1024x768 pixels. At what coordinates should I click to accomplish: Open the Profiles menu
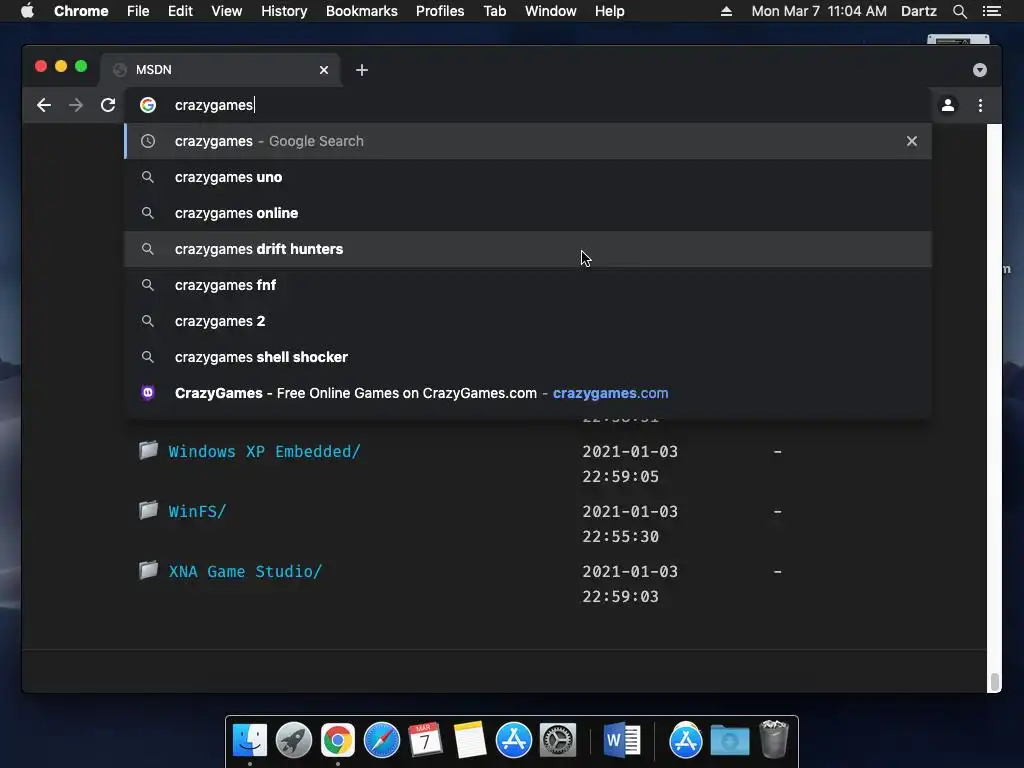pos(440,11)
